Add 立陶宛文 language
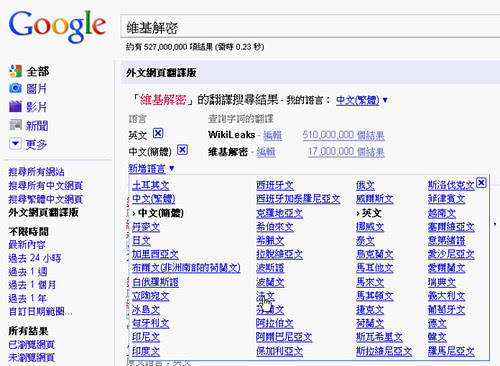The image size is (500, 366). tap(151, 296)
